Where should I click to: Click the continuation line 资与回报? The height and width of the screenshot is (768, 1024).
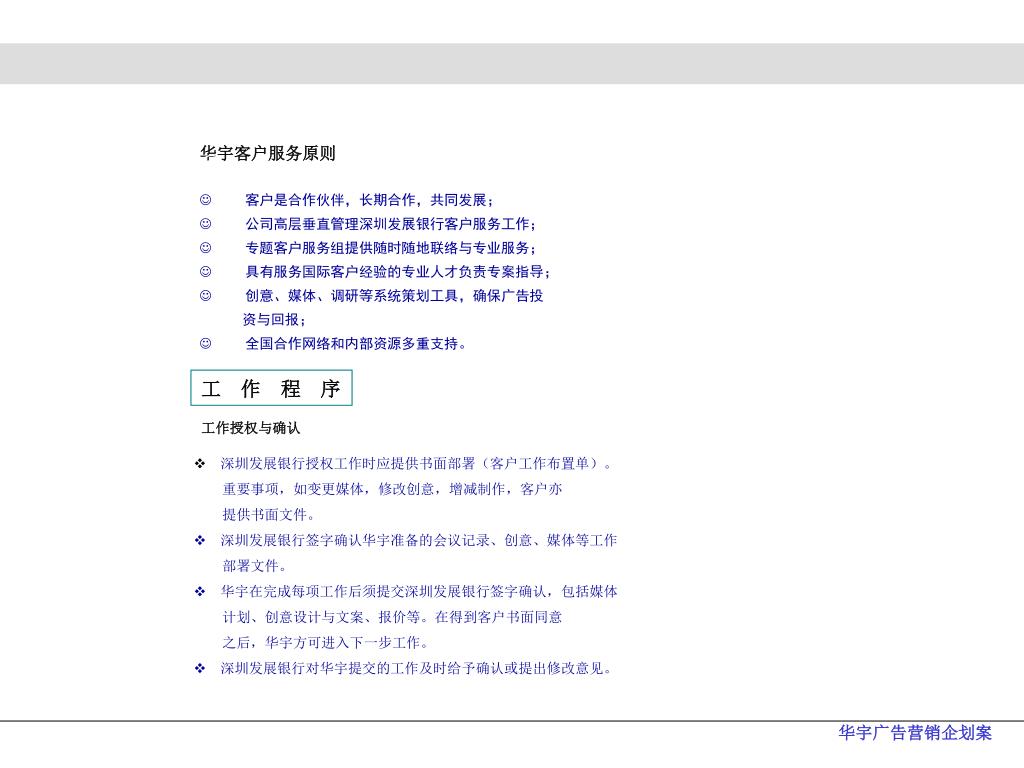274,319
